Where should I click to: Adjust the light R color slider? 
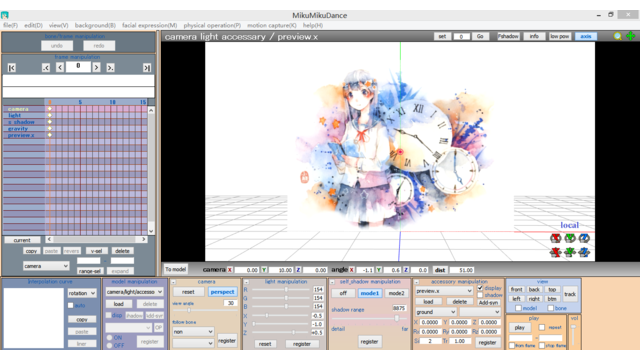[x=281, y=289]
